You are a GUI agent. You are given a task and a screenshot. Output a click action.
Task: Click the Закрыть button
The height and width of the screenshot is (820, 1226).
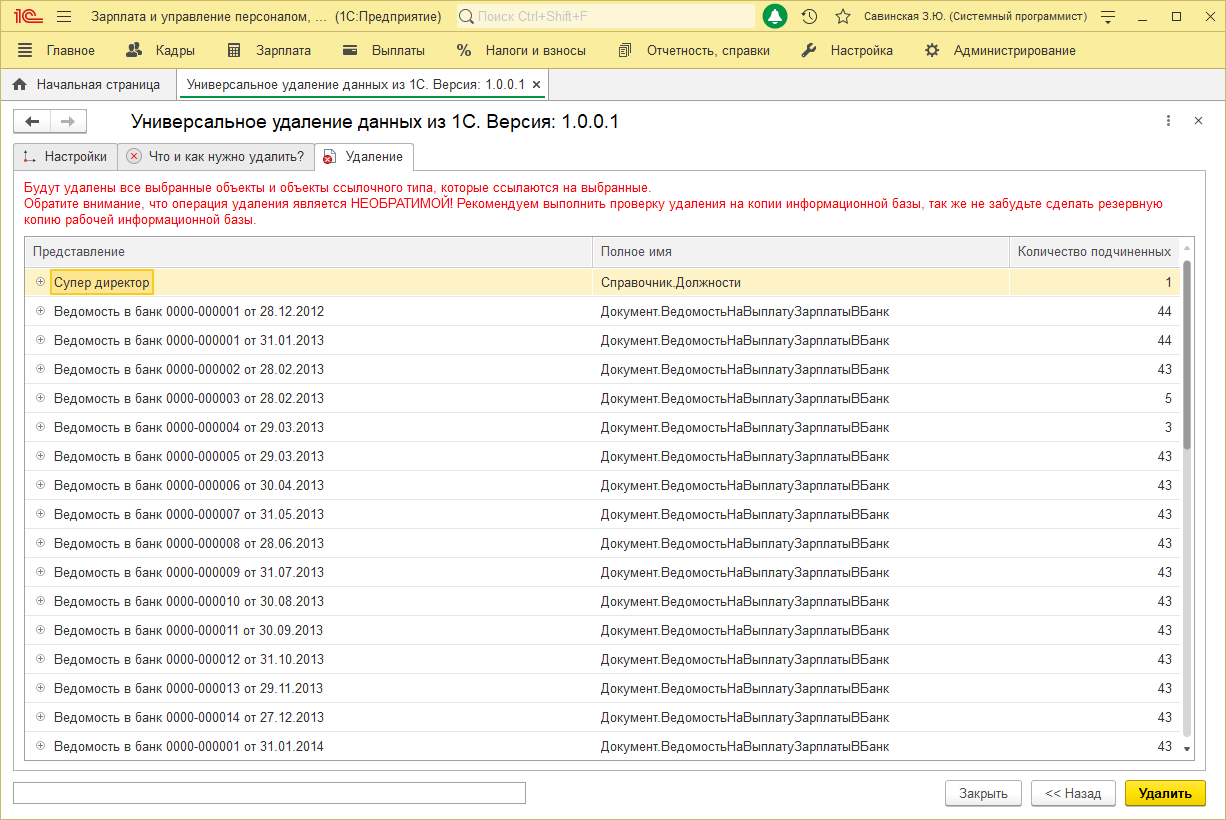point(983,793)
